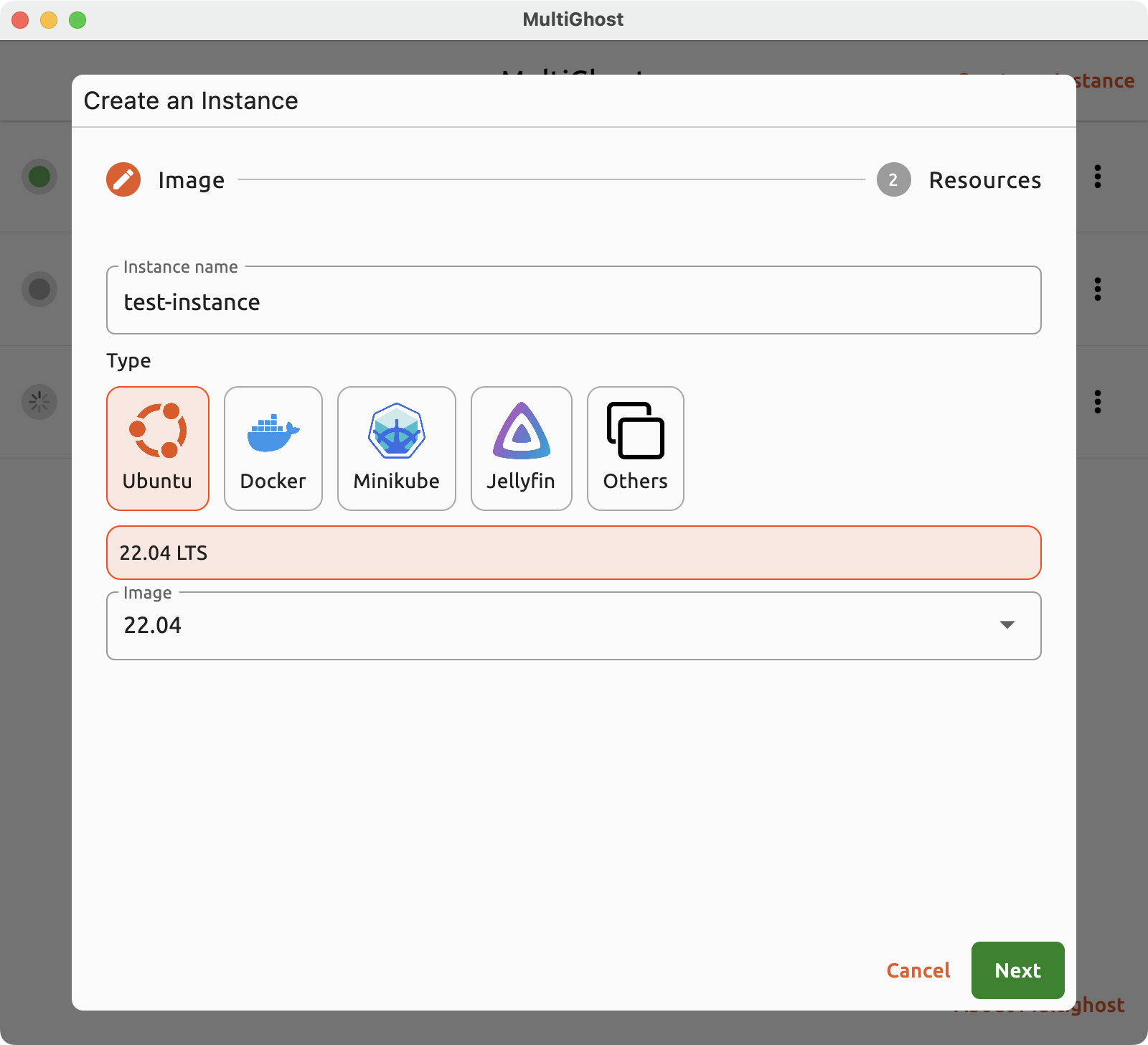The image size is (1148, 1045).
Task: Click the gray status indicator dot
Action: [39, 289]
